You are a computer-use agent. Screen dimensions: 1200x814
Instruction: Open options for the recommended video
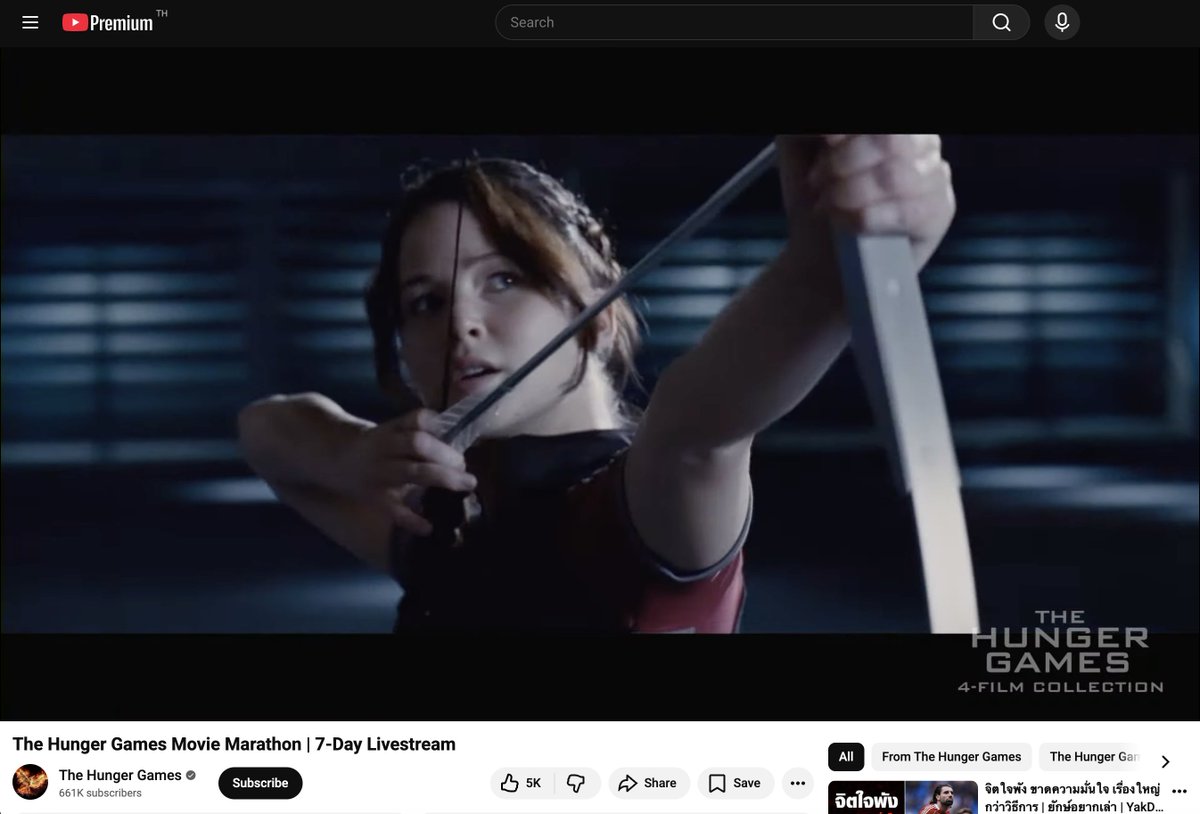[1179, 790]
